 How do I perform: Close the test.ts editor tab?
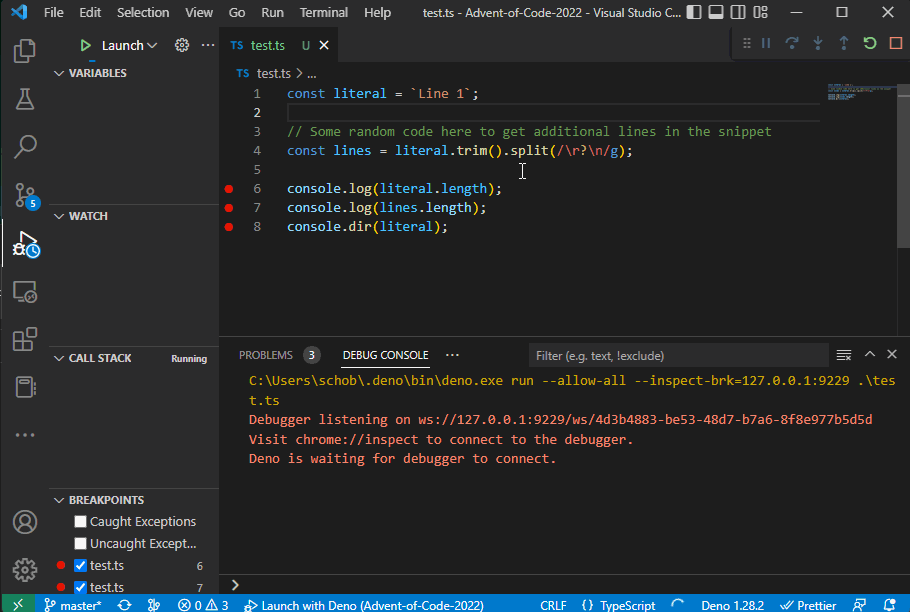[324, 45]
